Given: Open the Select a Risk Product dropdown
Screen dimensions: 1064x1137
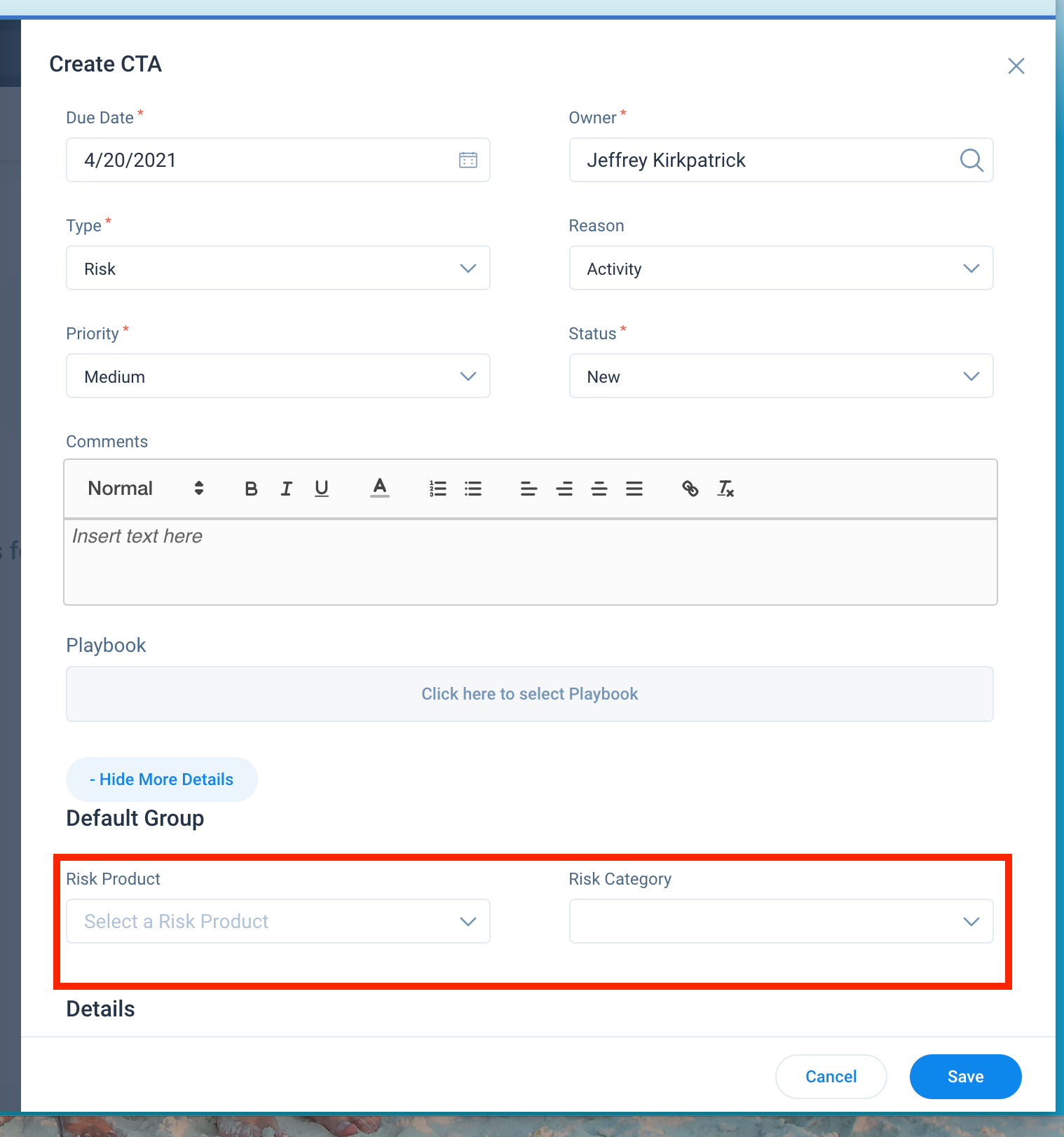Looking at the screenshot, I should click(x=278, y=921).
